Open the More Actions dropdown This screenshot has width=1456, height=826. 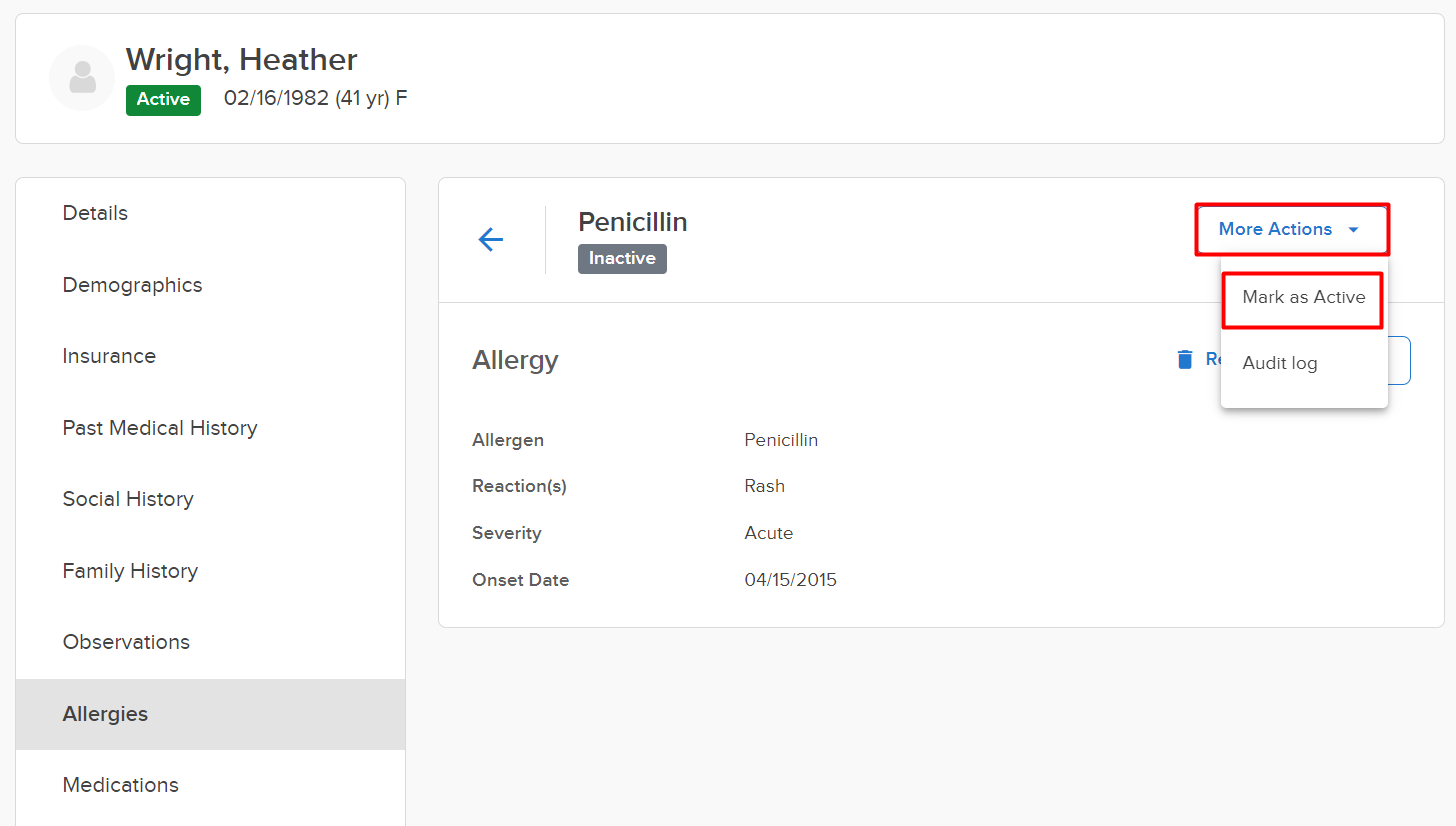[x=1290, y=230]
